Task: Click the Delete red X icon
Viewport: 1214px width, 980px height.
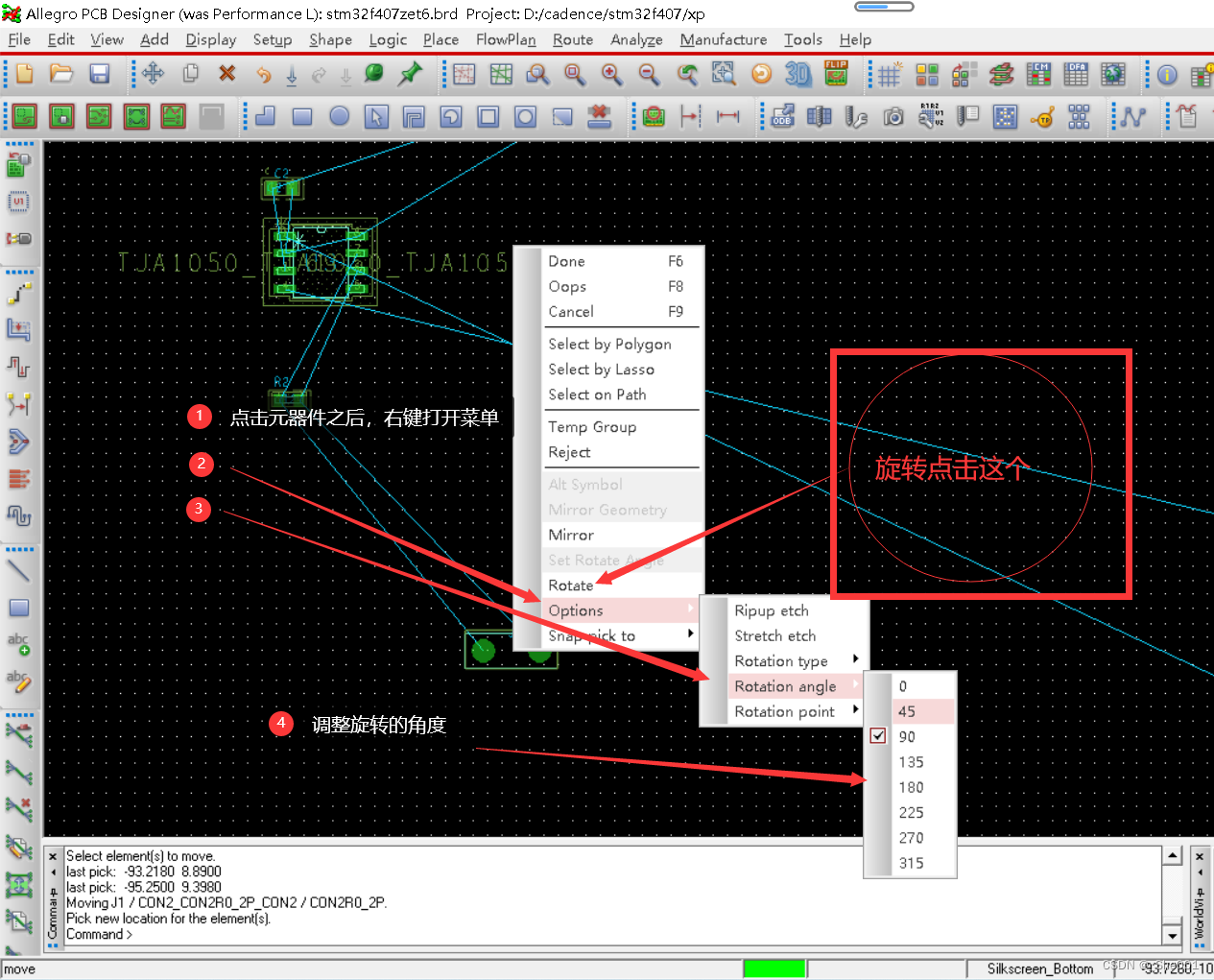Action: pos(226,74)
